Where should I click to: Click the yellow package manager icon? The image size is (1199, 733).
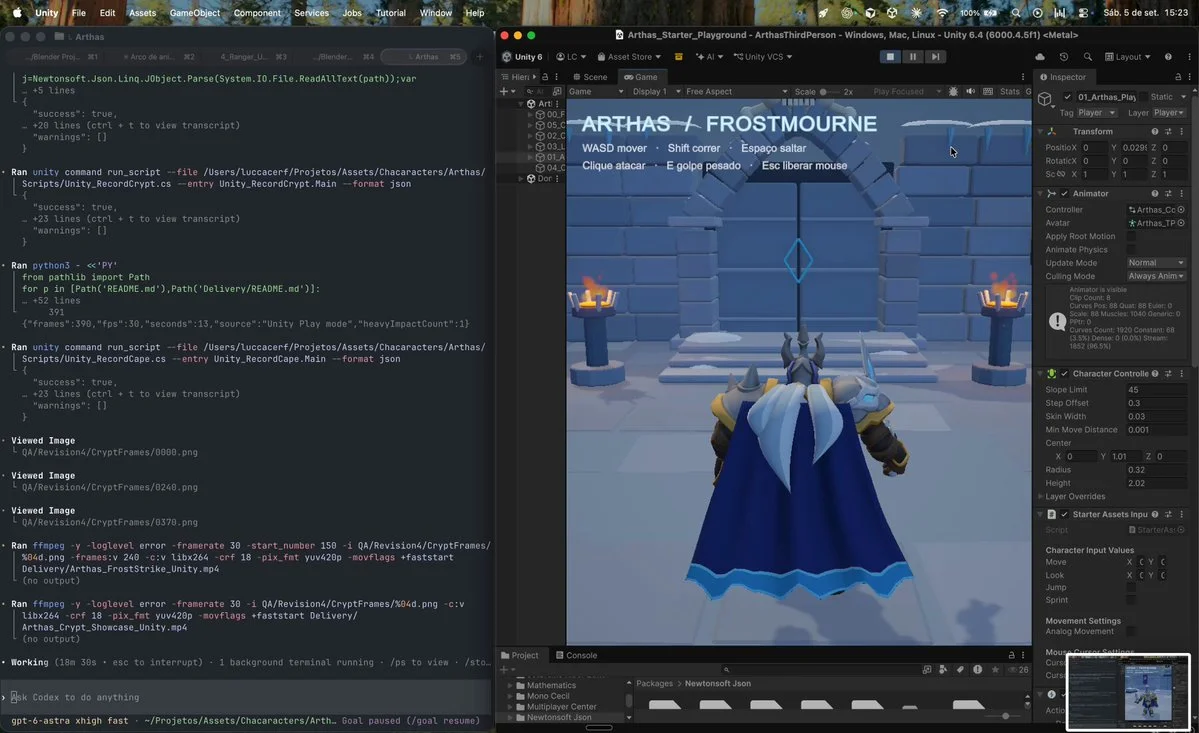point(678,57)
